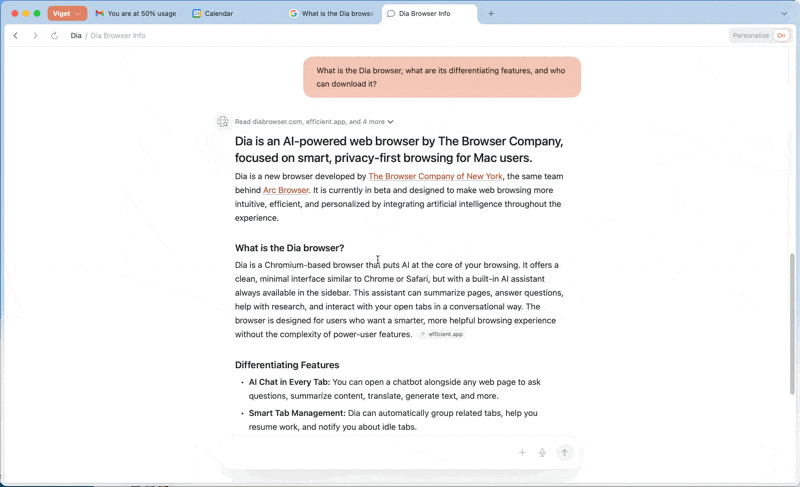Click 'Dia Browser Info' breadcrumb text
Viewport: 800px width, 487px height.
click(118, 36)
